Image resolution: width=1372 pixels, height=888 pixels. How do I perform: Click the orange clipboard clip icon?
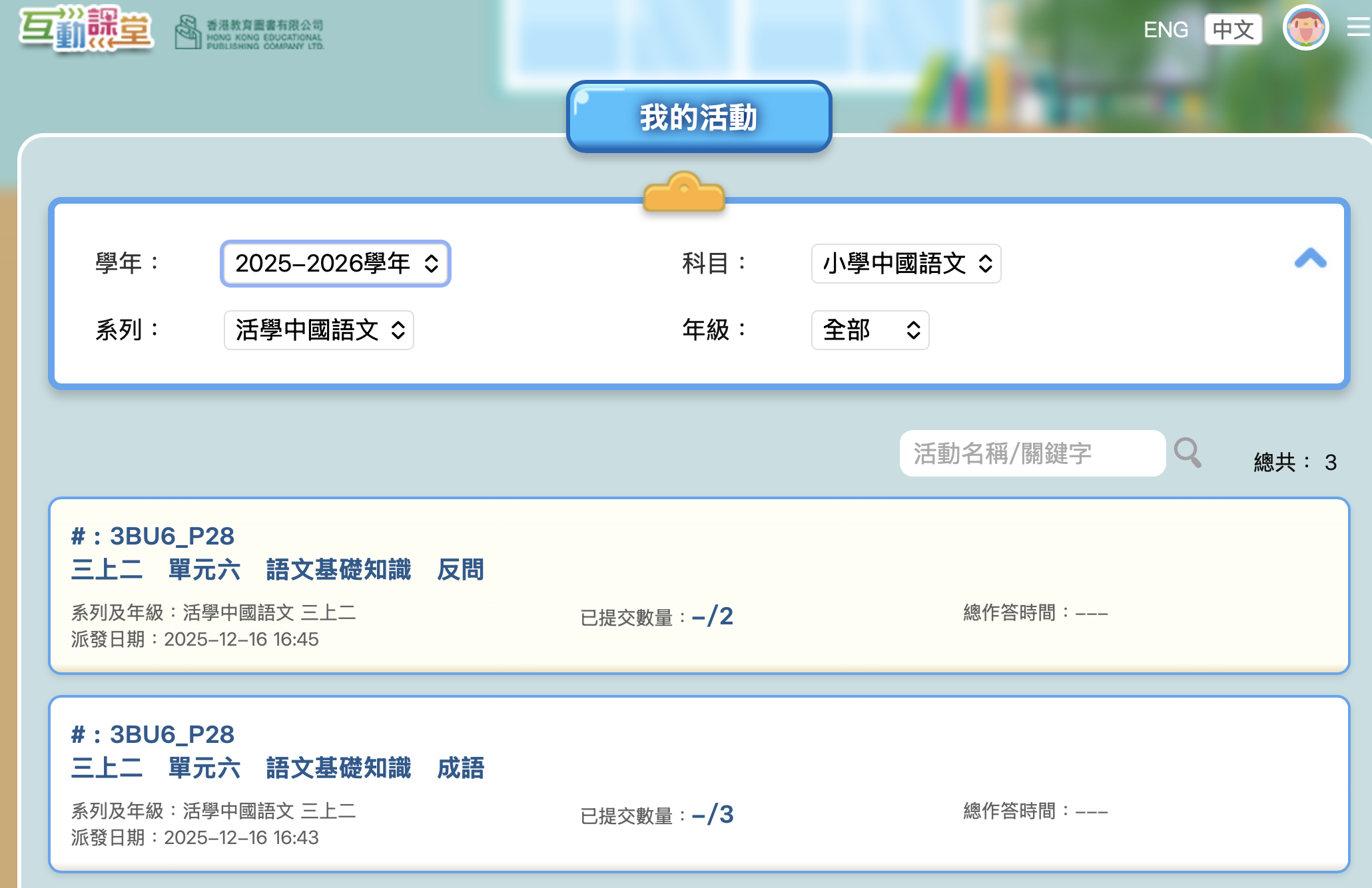click(684, 192)
